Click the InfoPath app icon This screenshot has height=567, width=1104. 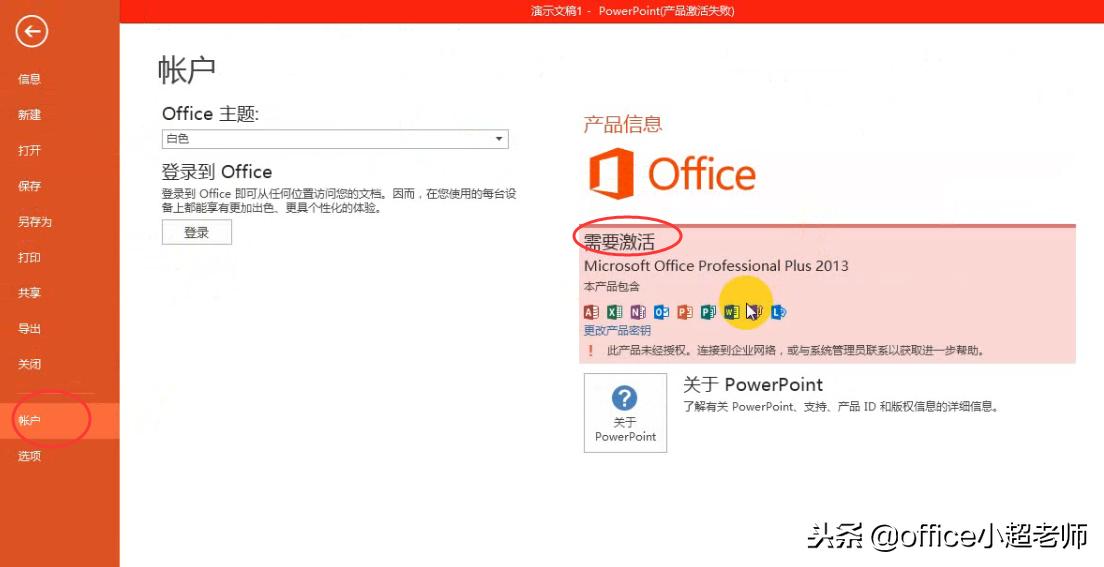755,311
